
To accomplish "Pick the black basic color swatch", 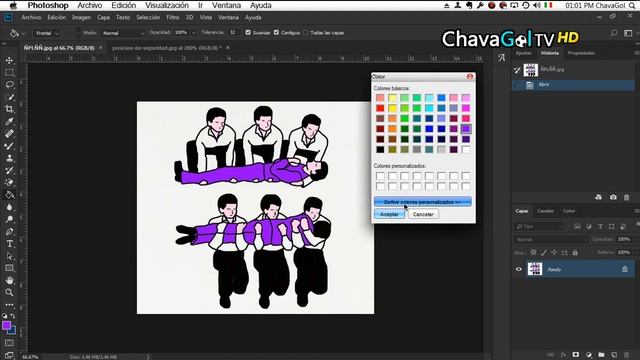I will [380, 150].
